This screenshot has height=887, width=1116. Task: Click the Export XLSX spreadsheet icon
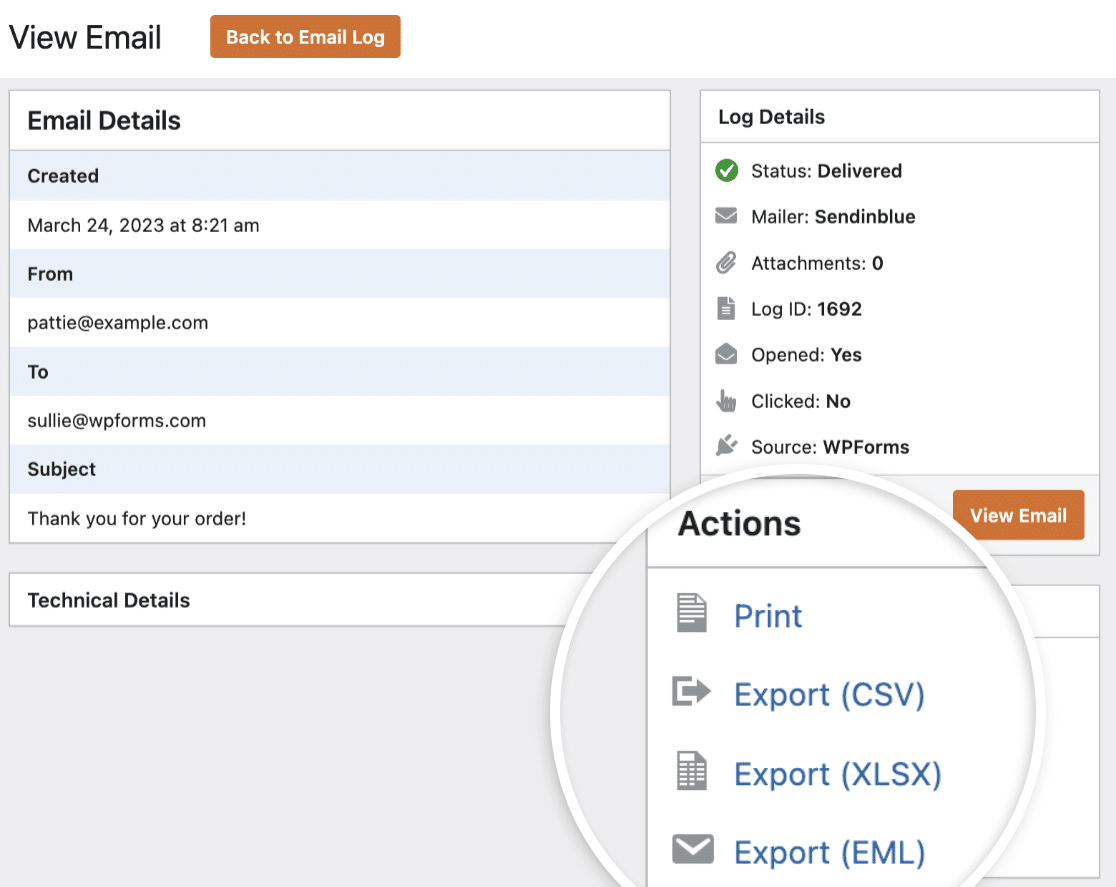tap(691, 771)
